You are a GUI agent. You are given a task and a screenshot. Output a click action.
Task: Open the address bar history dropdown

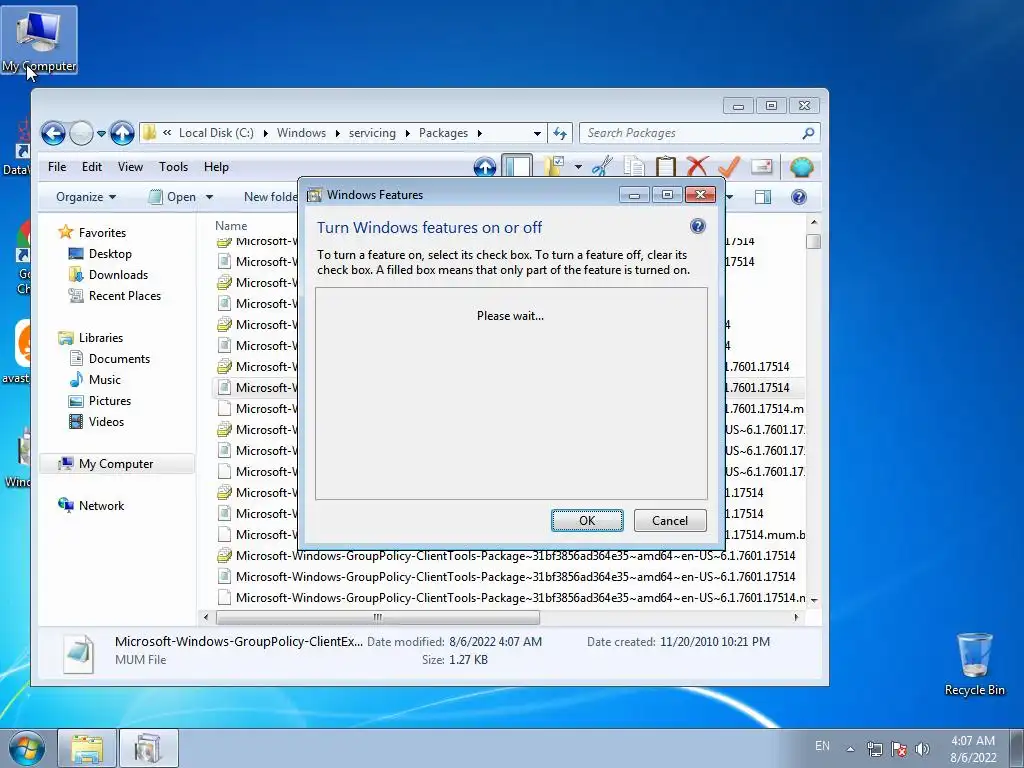click(537, 133)
